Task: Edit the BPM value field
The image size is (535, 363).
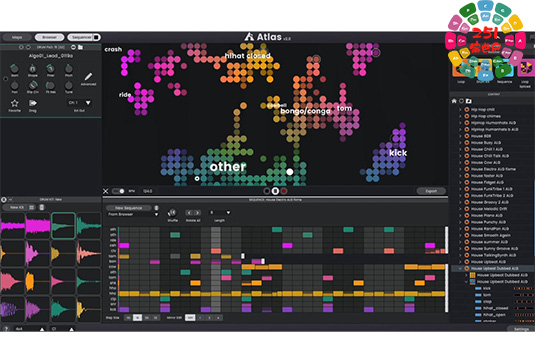Action: [147, 191]
